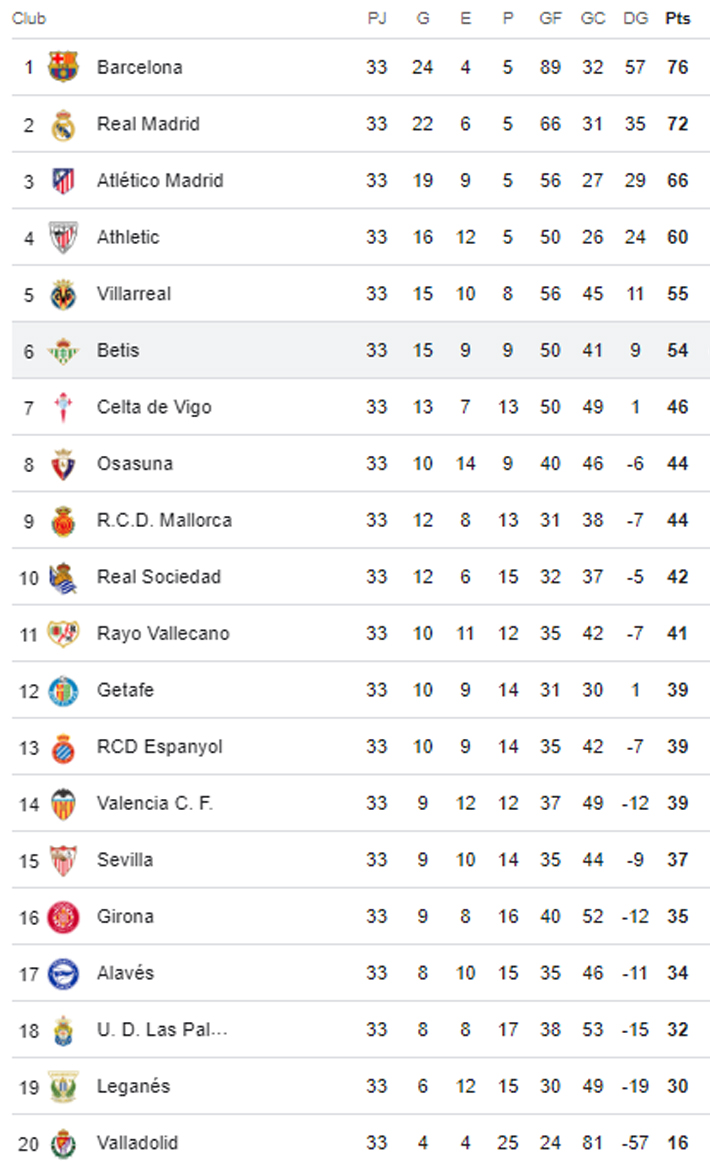
Task: Click the Valencia C. F. bat crest
Action: 63,803
